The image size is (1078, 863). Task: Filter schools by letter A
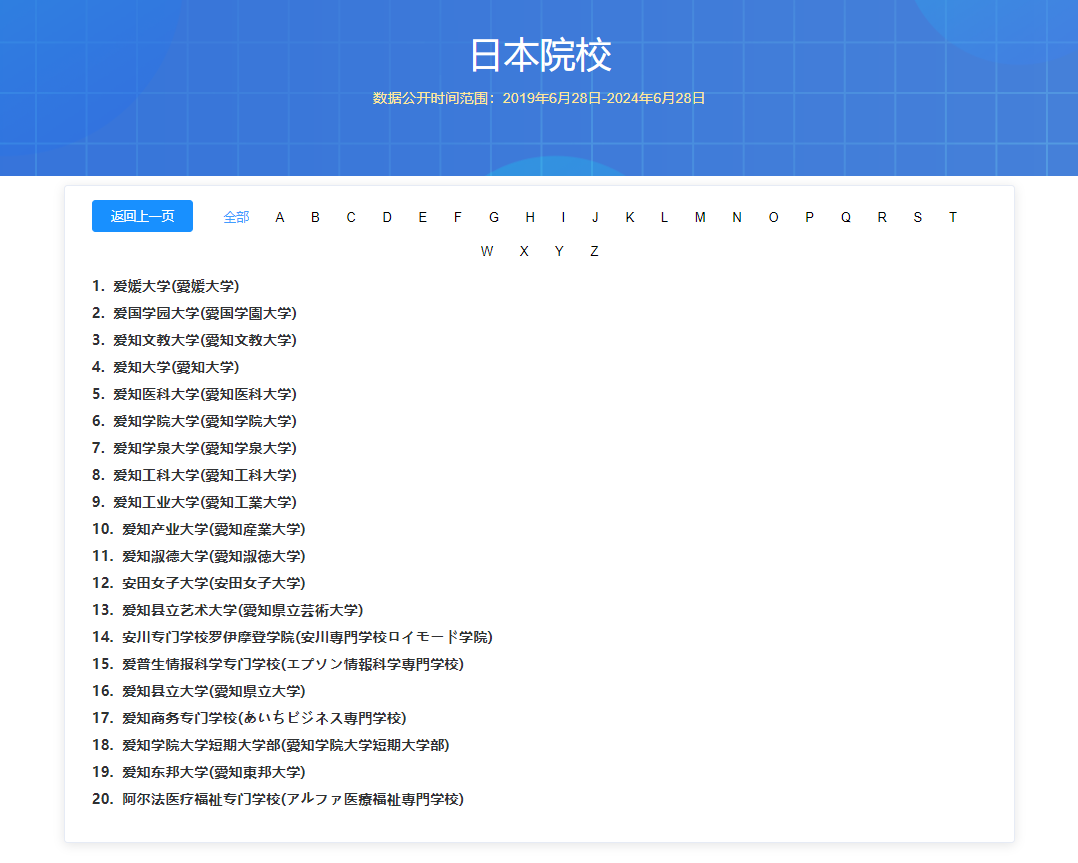[280, 217]
